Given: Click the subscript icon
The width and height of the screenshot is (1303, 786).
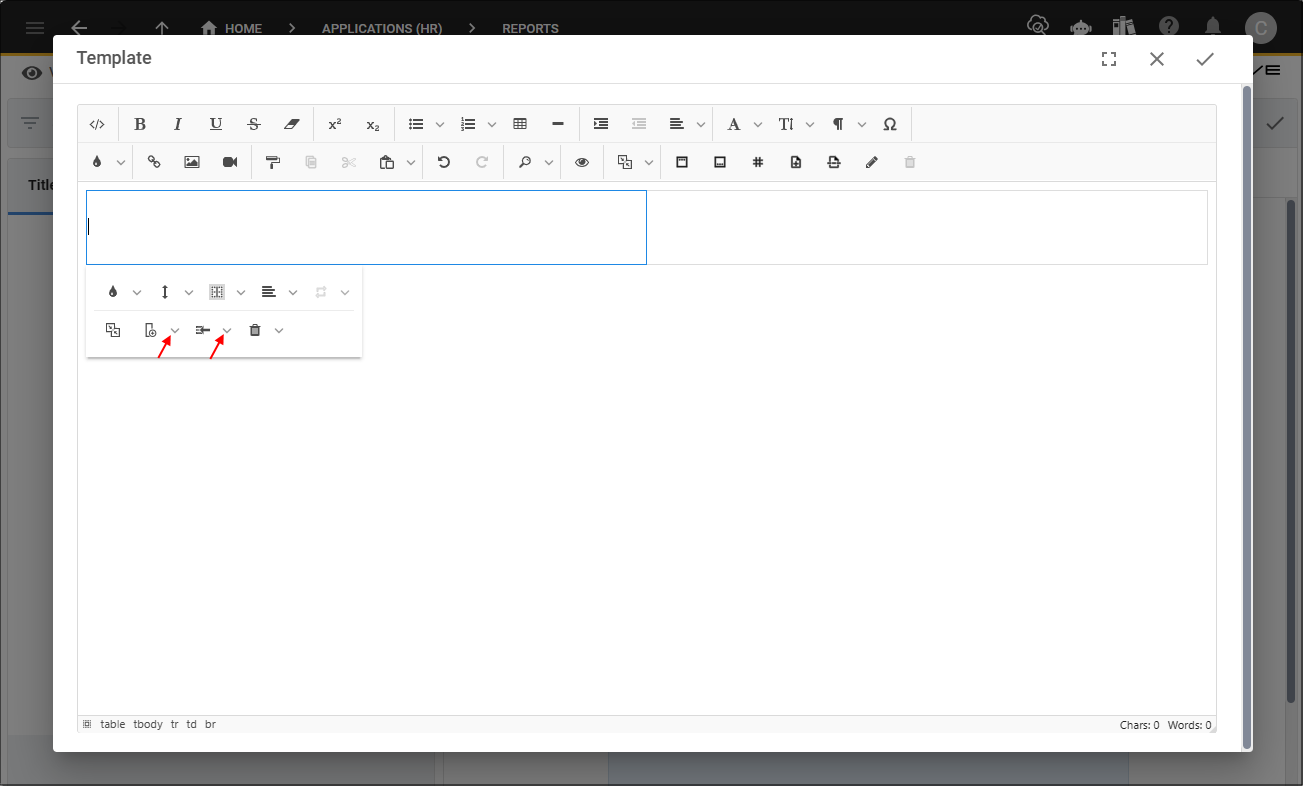Looking at the screenshot, I should [x=372, y=124].
